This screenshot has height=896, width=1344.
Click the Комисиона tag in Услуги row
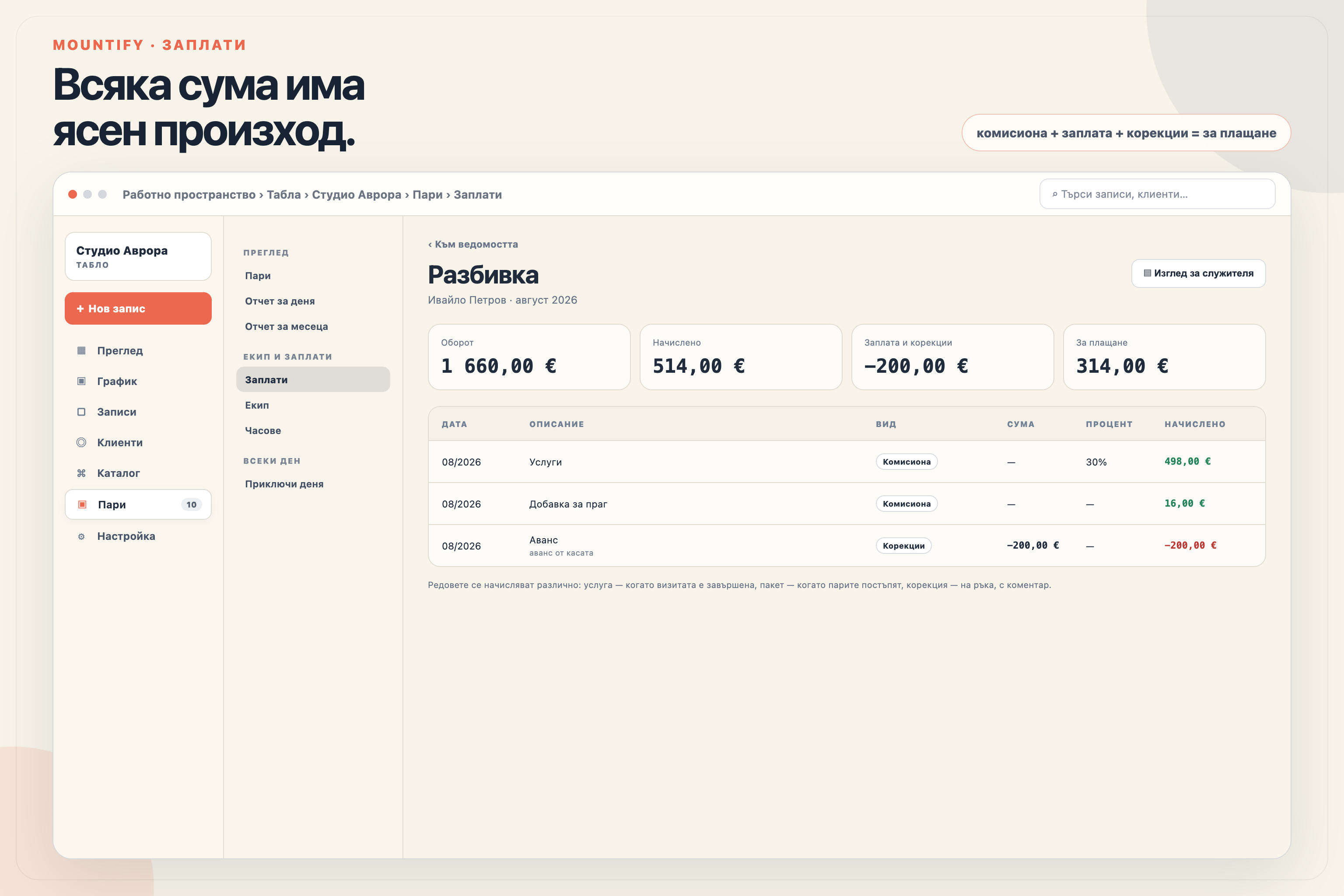pos(906,462)
